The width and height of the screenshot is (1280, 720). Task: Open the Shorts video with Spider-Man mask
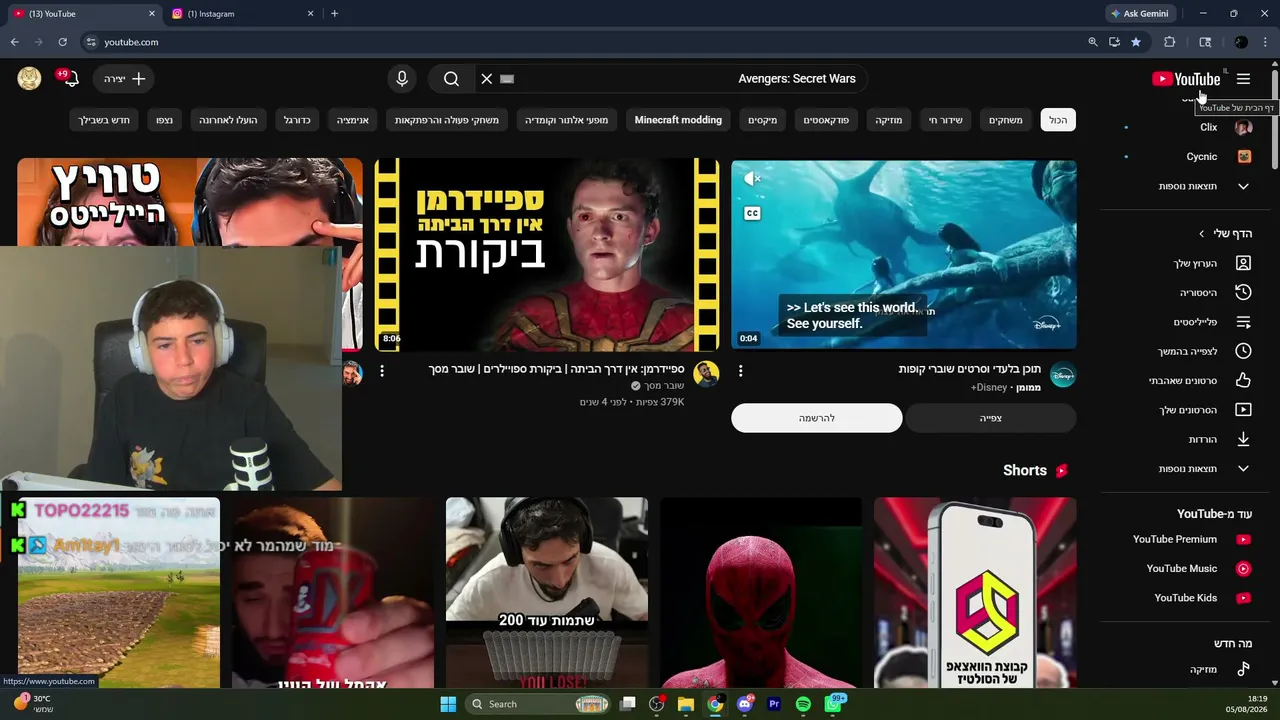pos(761,593)
